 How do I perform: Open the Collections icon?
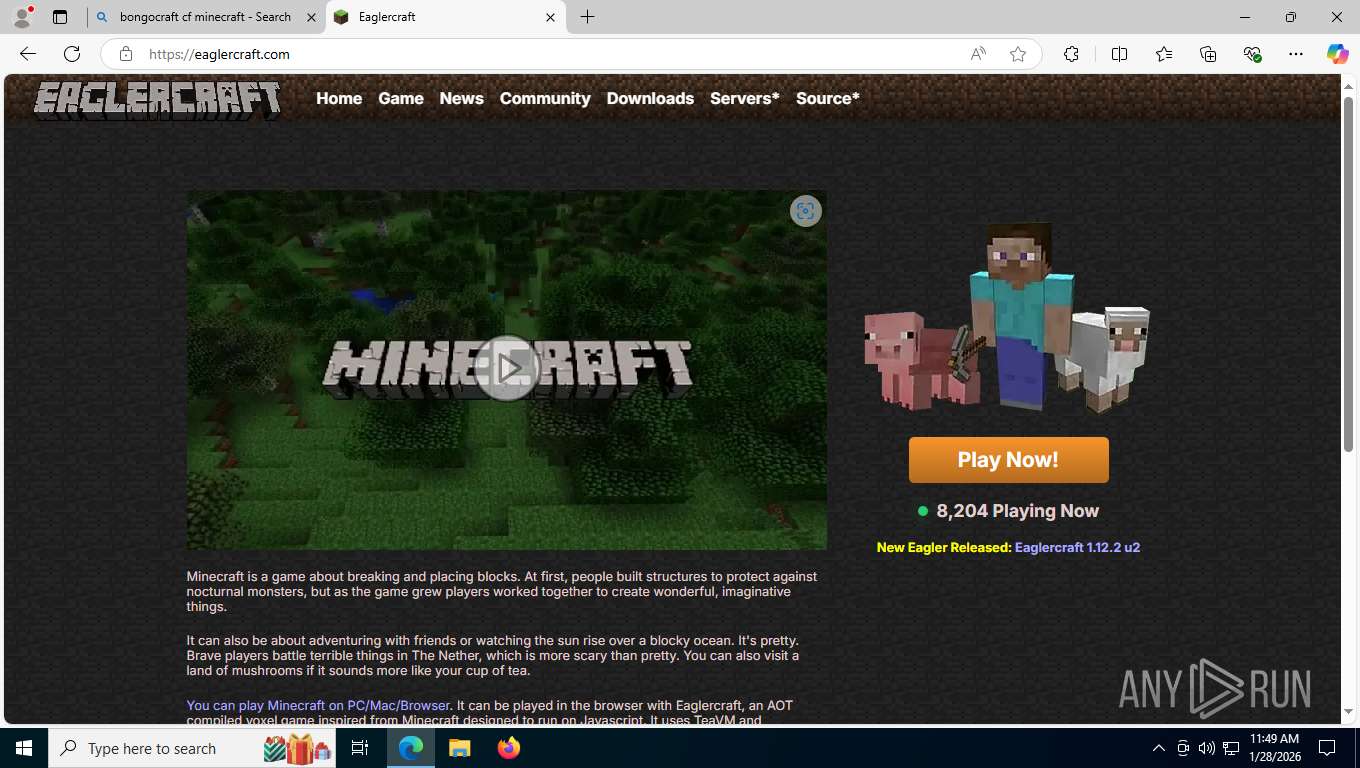1208,54
